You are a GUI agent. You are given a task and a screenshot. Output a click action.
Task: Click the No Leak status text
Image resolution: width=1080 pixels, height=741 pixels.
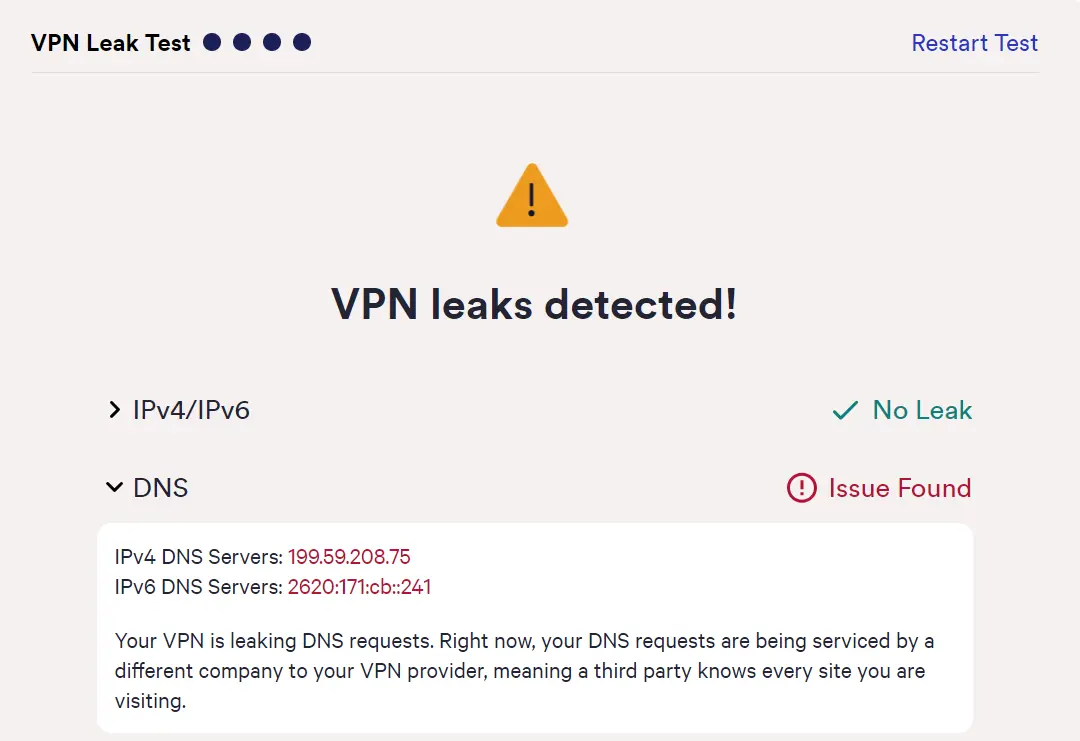pyautogui.click(x=921, y=409)
